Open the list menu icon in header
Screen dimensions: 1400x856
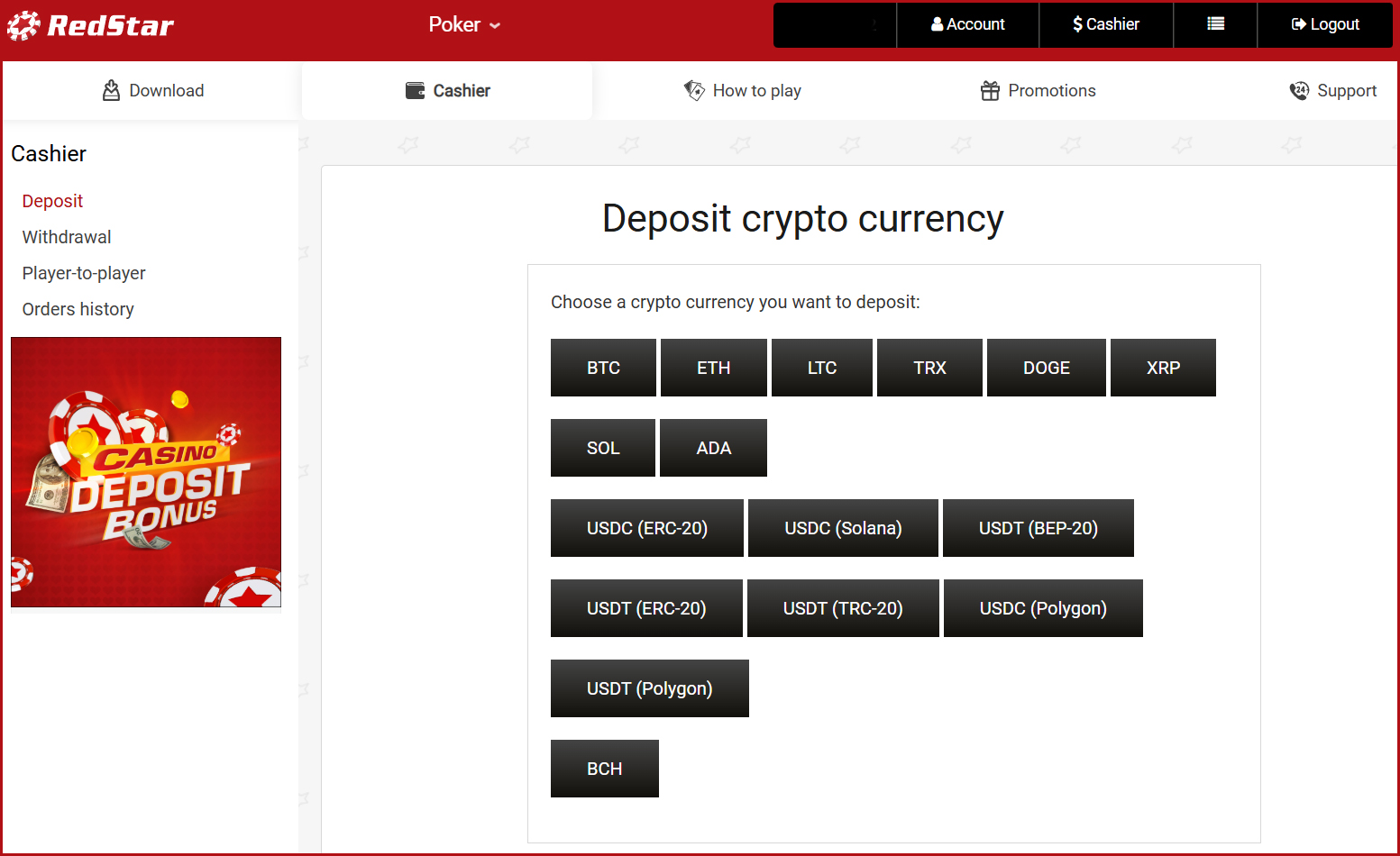coord(1215,24)
